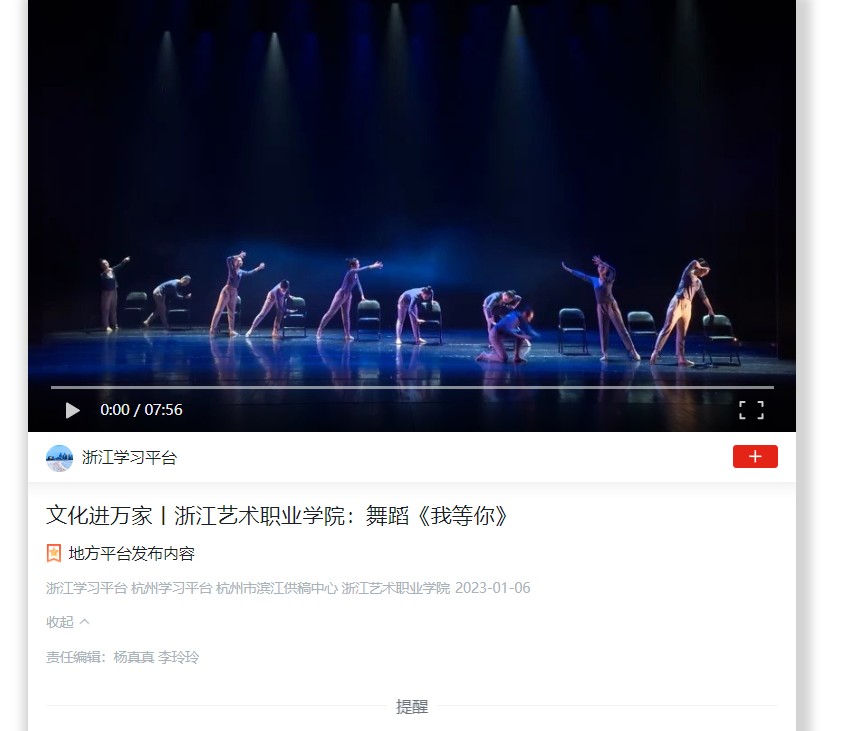
Task: Select editor name 杨真真
Action: coord(134,657)
